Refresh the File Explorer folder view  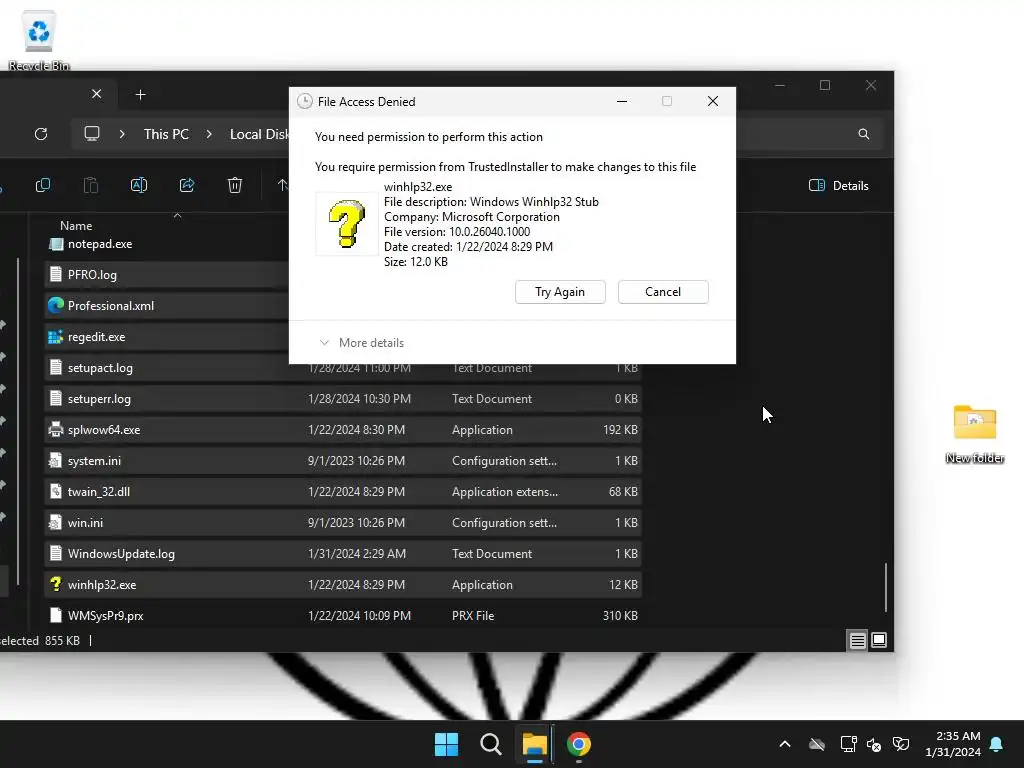pyautogui.click(x=41, y=134)
